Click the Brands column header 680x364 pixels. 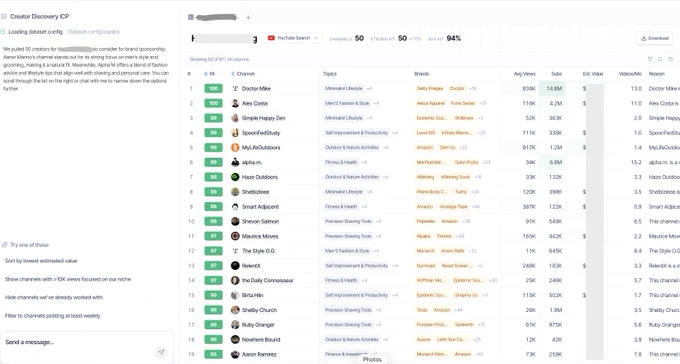pos(422,74)
